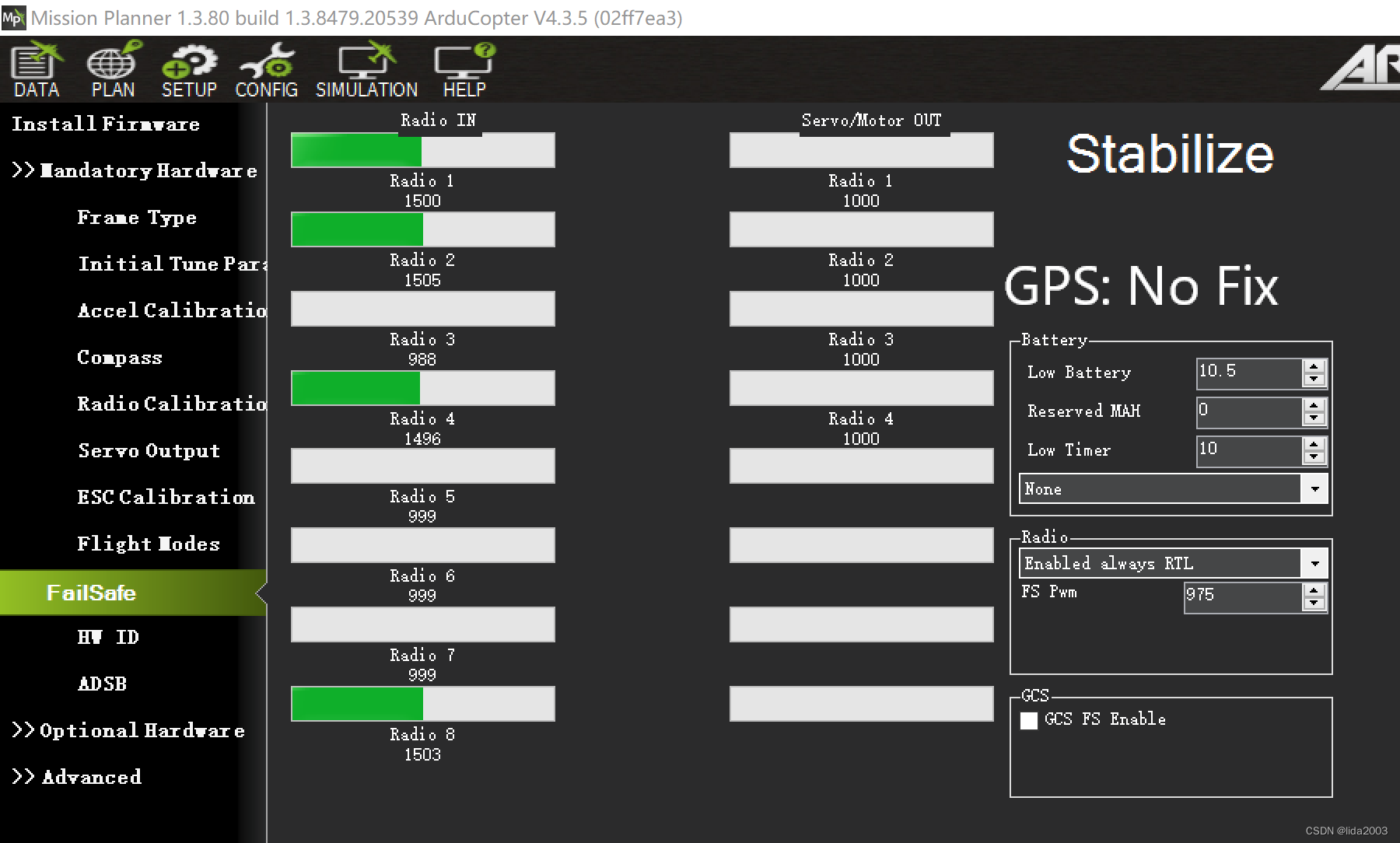Open the Radio failsafe dropdown Enabled always RTL
Image resolution: width=1400 pixels, height=843 pixels.
tap(1173, 563)
